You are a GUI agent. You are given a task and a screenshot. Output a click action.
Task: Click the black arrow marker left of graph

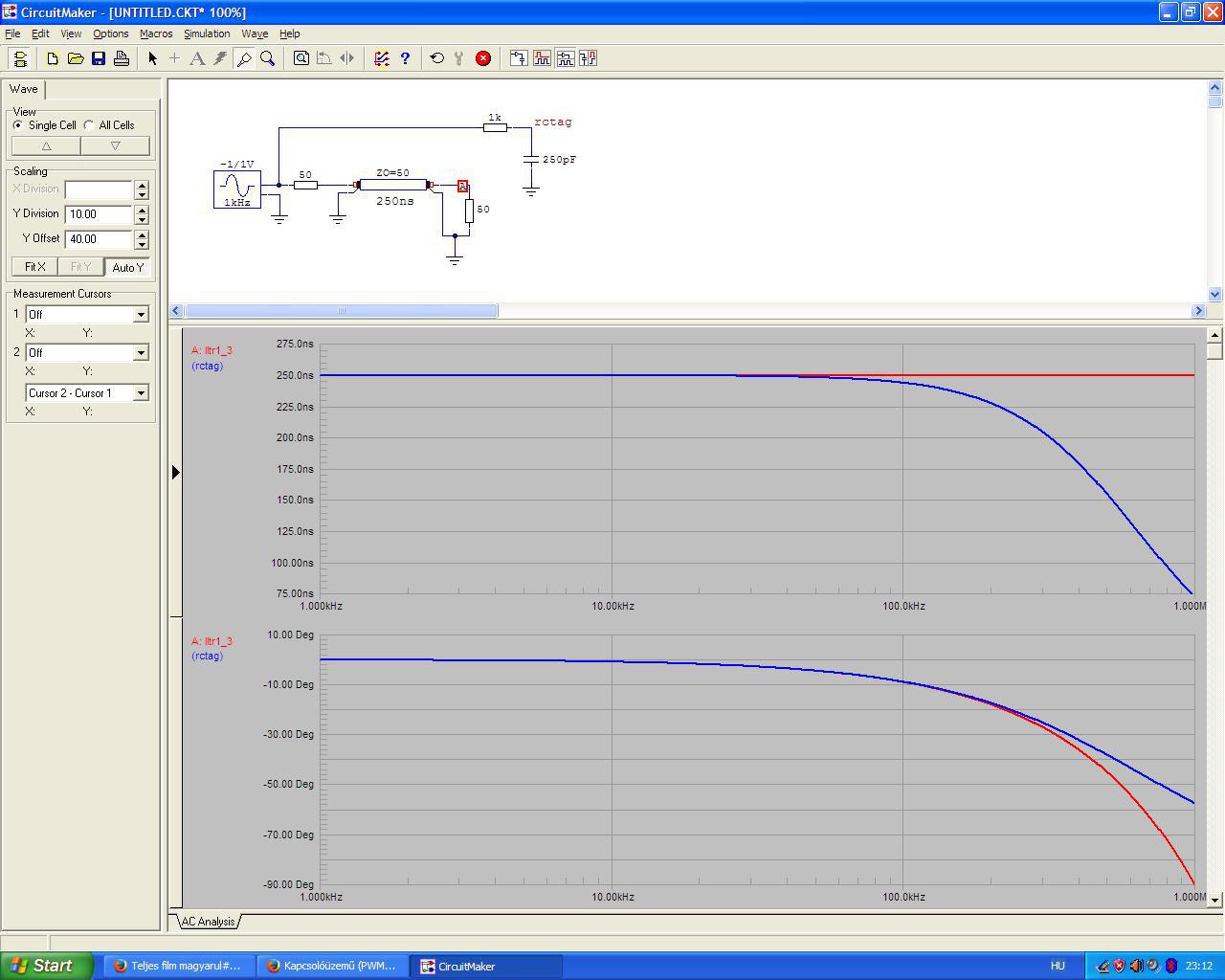pos(175,472)
